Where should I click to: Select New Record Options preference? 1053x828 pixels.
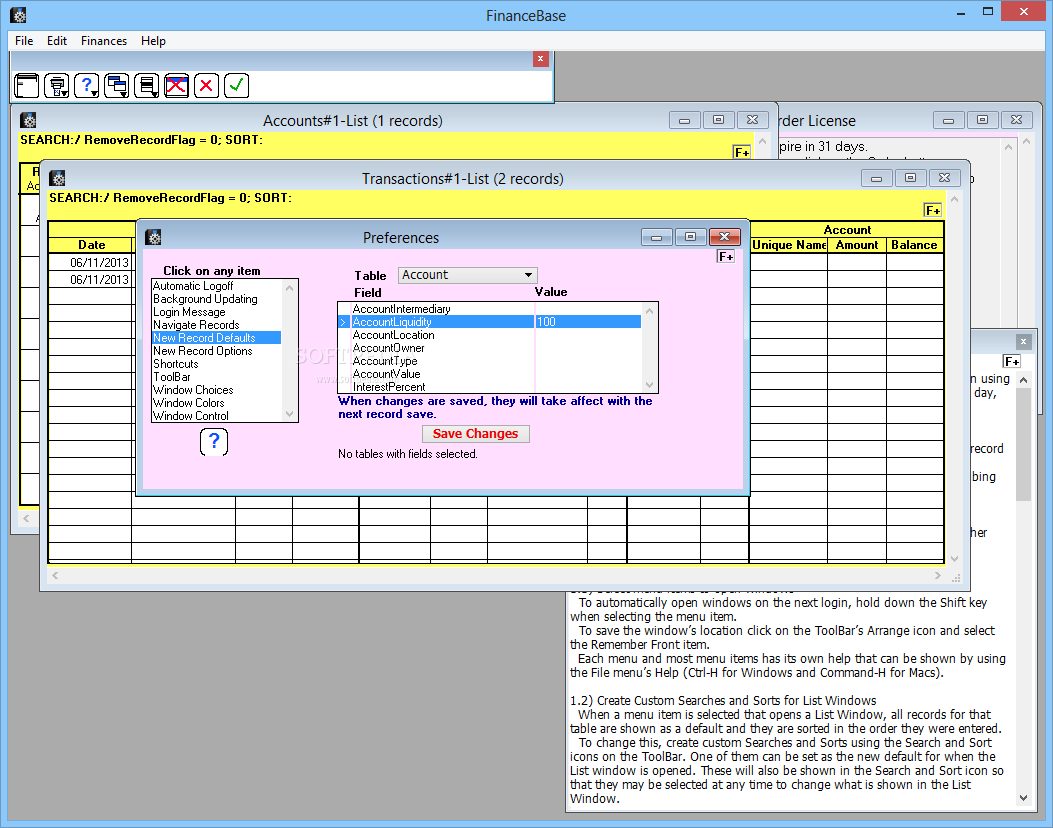click(x=216, y=351)
